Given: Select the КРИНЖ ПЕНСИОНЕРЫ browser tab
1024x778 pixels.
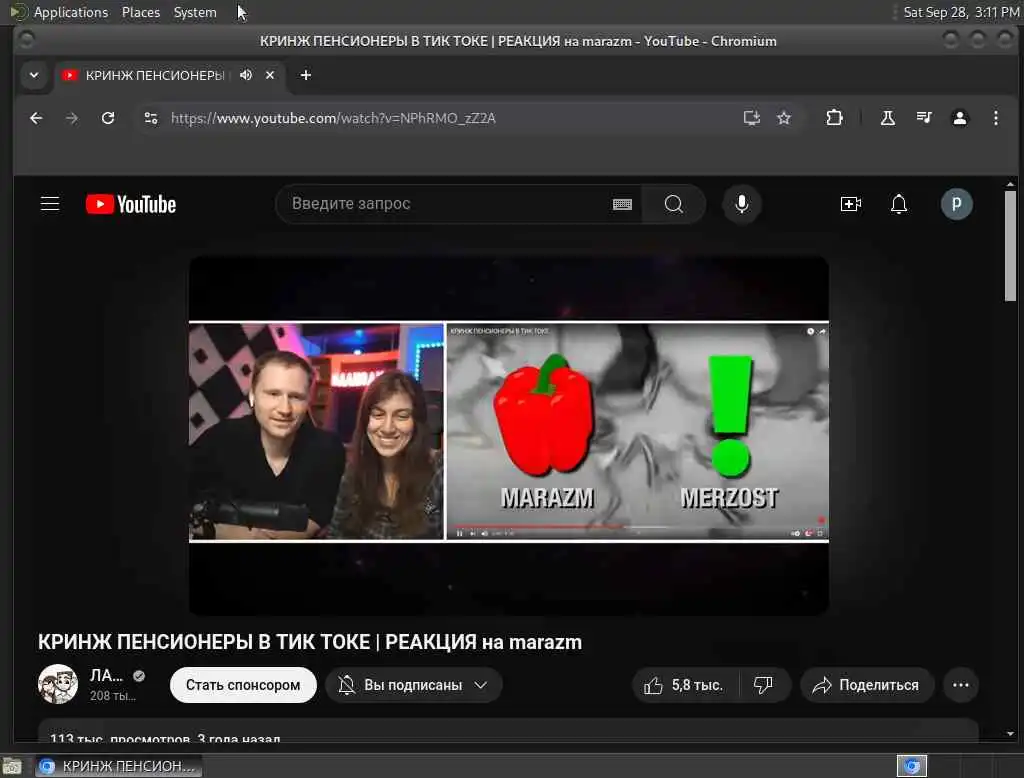Looking at the screenshot, I should [168, 75].
